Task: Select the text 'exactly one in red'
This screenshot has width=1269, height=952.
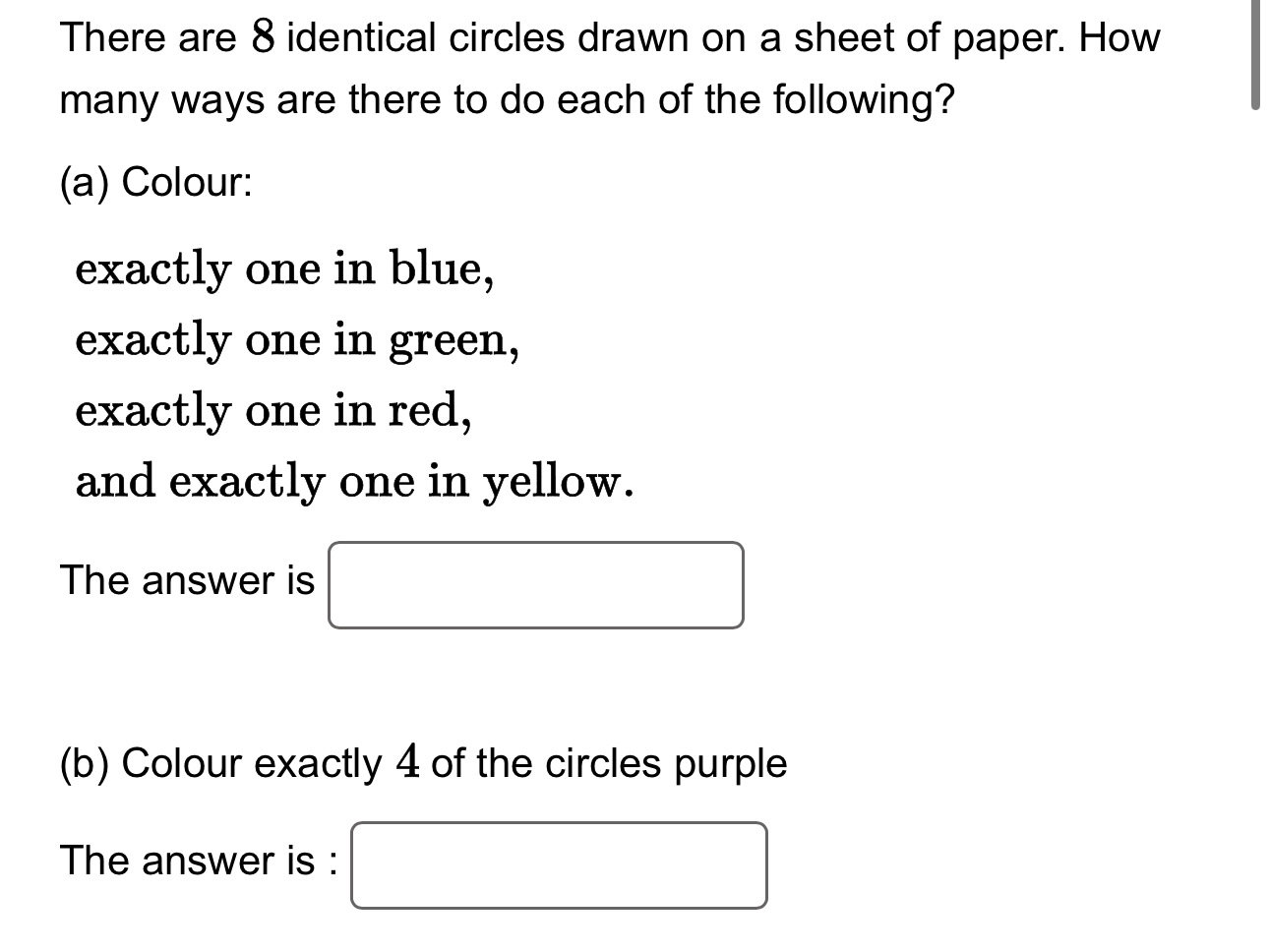Action: click(271, 410)
